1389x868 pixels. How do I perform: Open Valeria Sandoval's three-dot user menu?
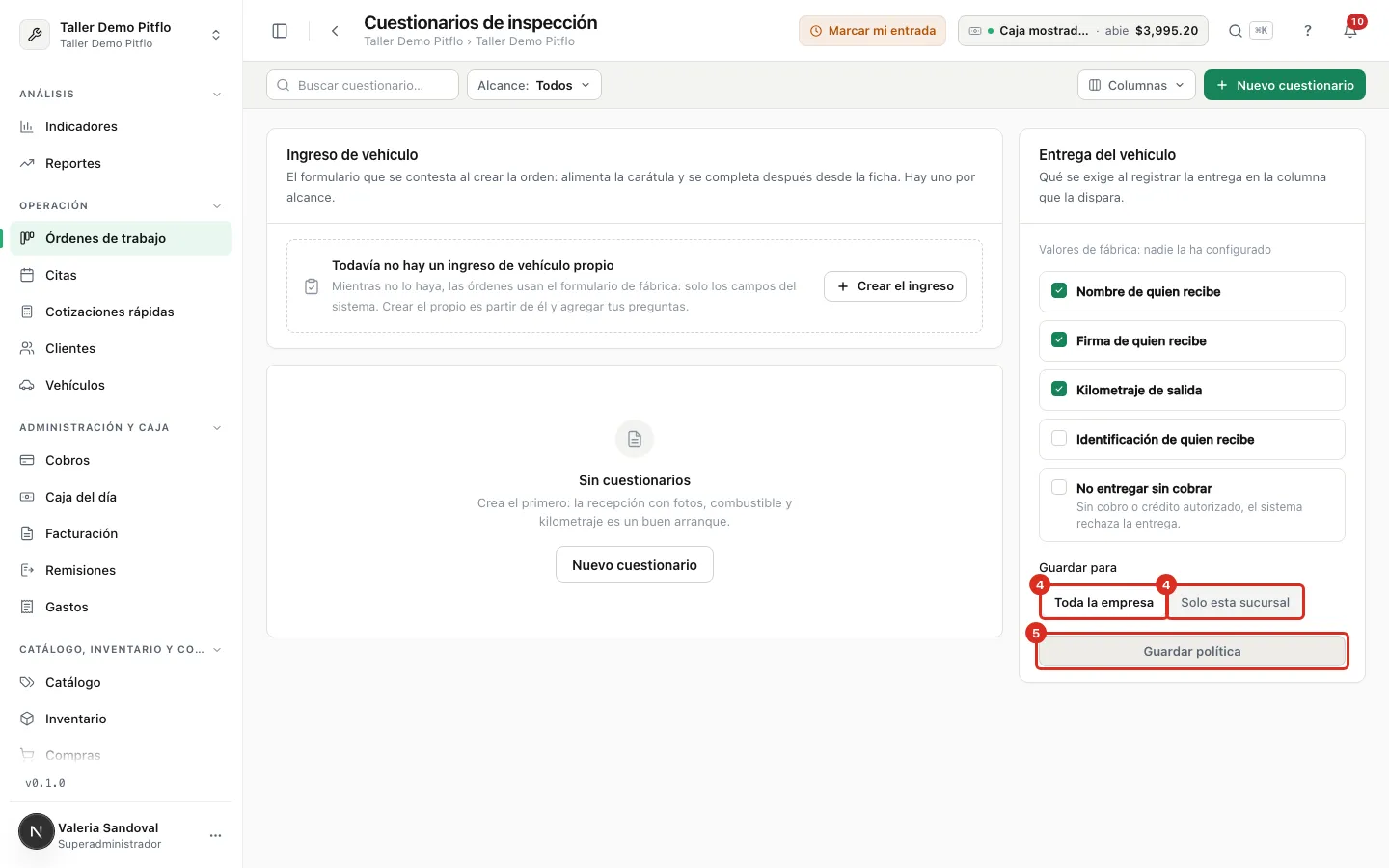click(215, 835)
